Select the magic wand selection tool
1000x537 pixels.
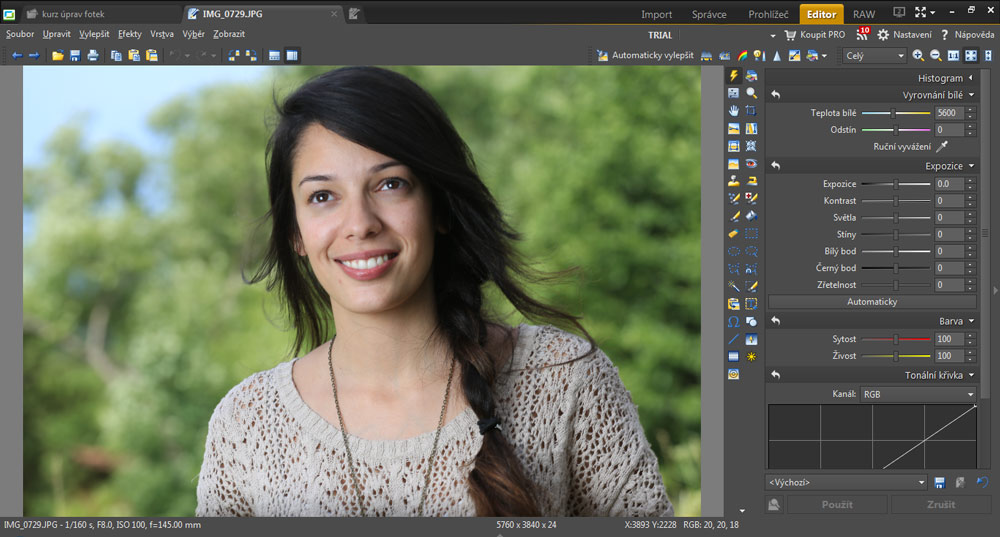[x=733, y=287]
